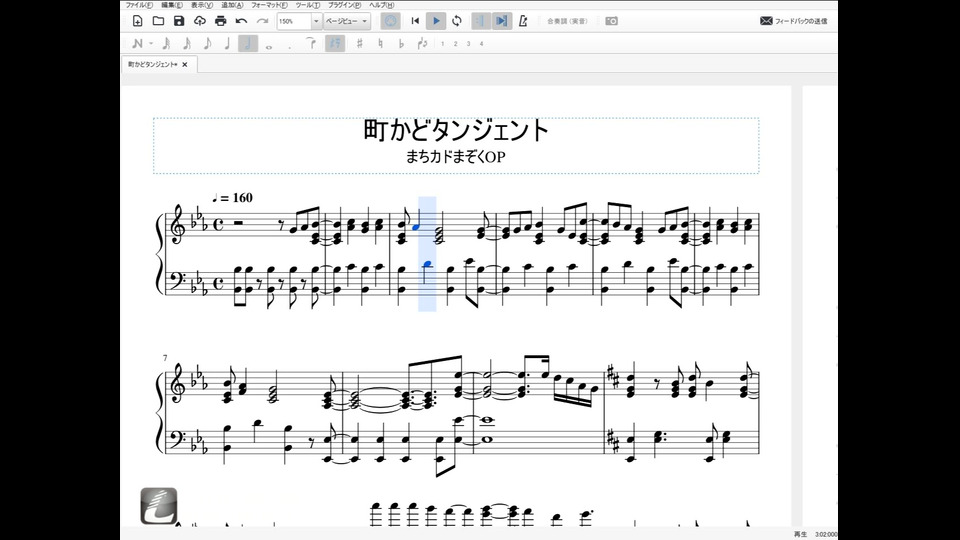Toggle note input mode (N icon)
Screen dimensions: 960x540
point(137,43)
